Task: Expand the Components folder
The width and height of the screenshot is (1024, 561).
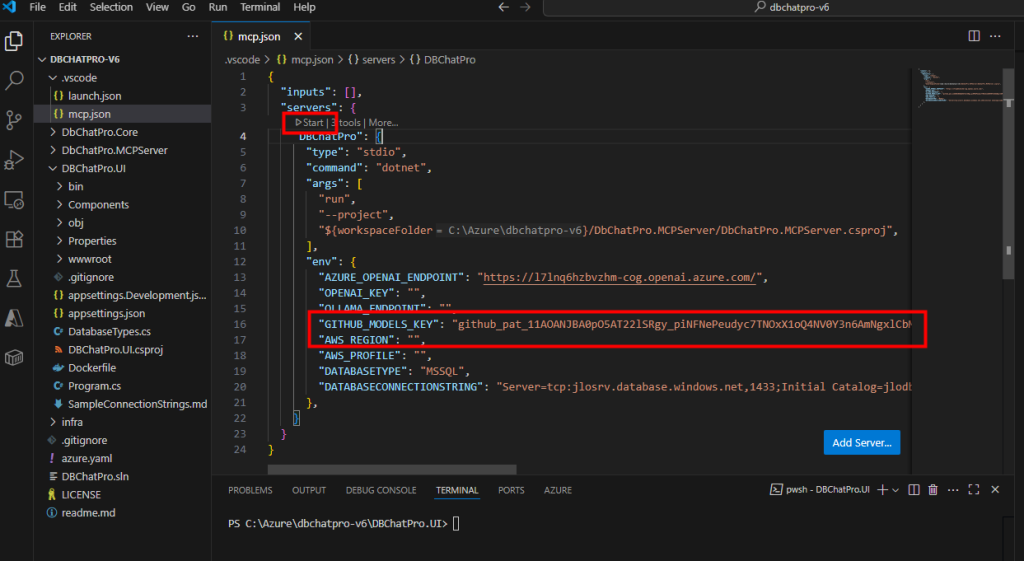Action: pos(123,205)
